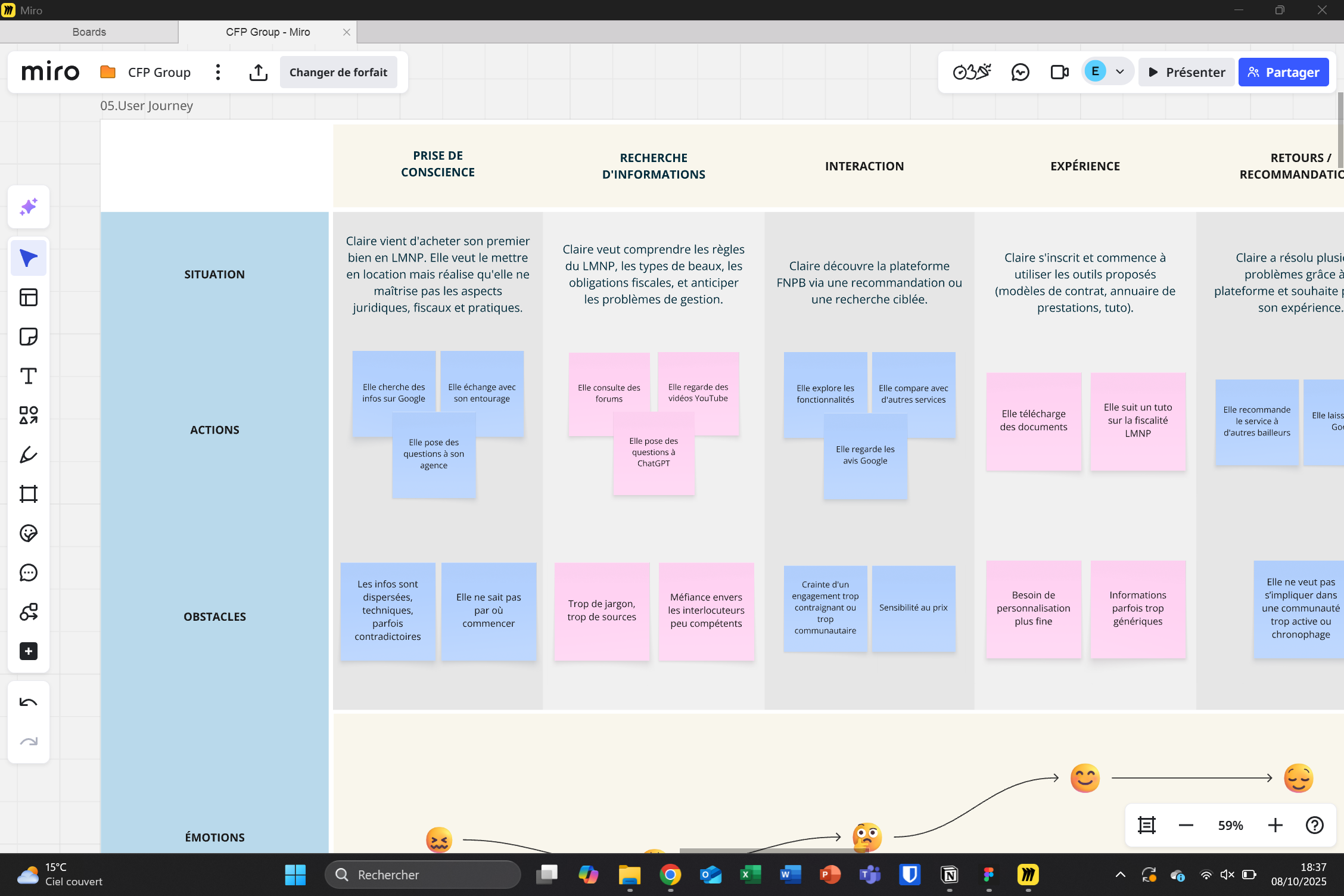Switch to the Boards tab
This screenshot has height=896, width=1344.
(x=89, y=32)
